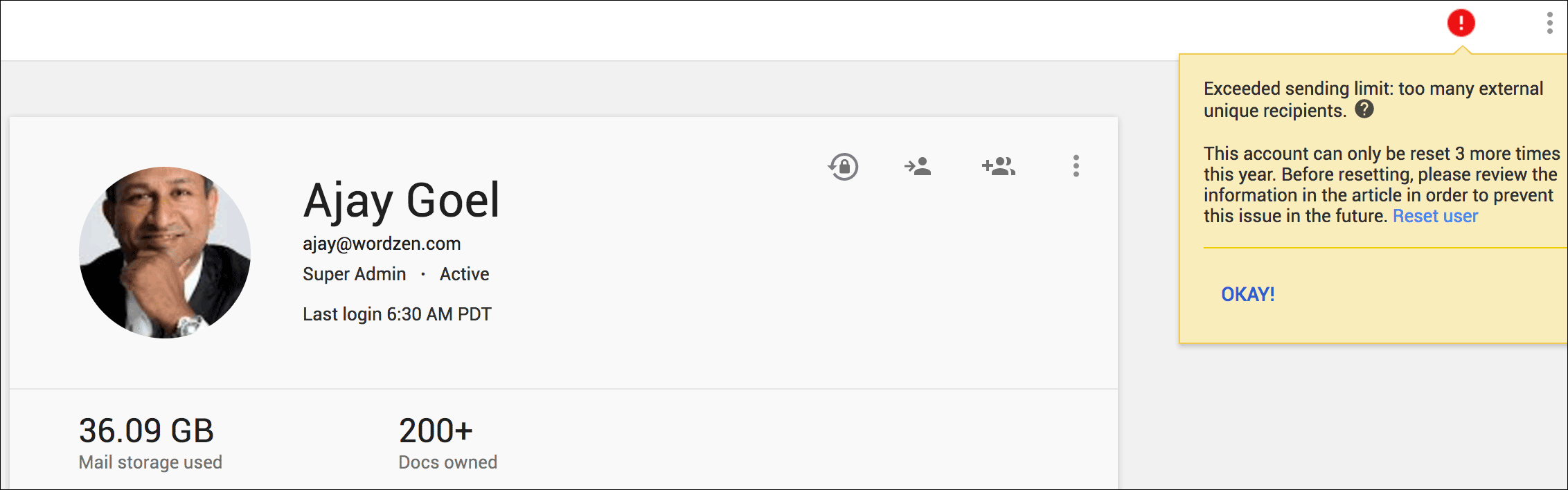Click Ajay Goel's profile photo
Viewport: 1568px width, 490px height.
[x=165, y=252]
